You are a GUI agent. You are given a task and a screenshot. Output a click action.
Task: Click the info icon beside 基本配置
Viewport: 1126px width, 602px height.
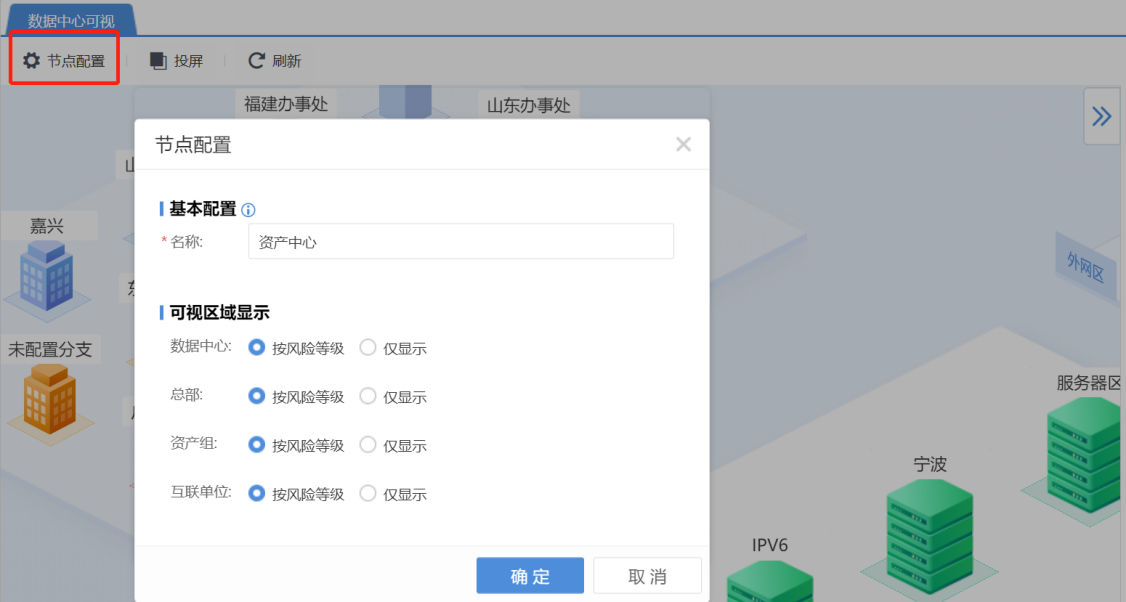248,210
